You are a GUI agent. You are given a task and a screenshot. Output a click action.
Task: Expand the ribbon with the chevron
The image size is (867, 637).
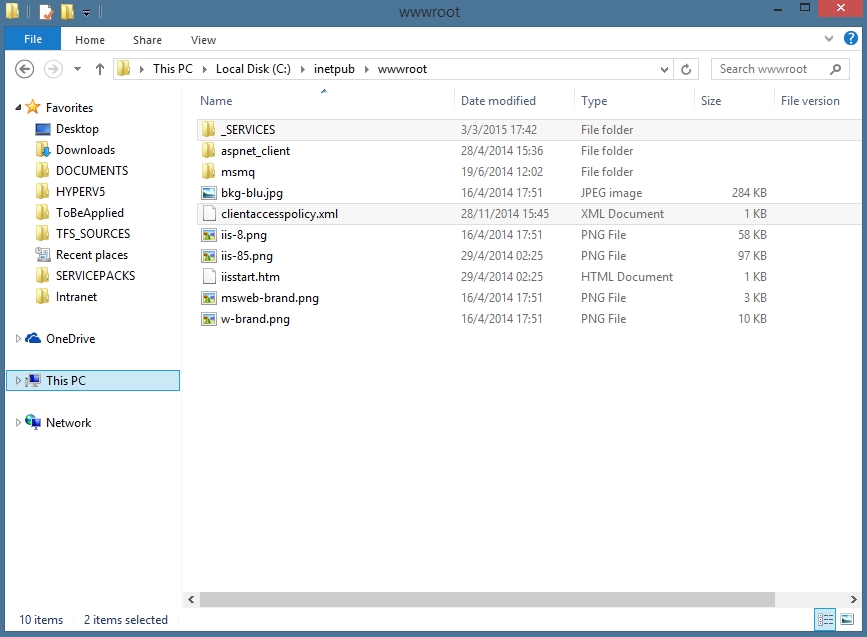pyautogui.click(x=829, y=39)
